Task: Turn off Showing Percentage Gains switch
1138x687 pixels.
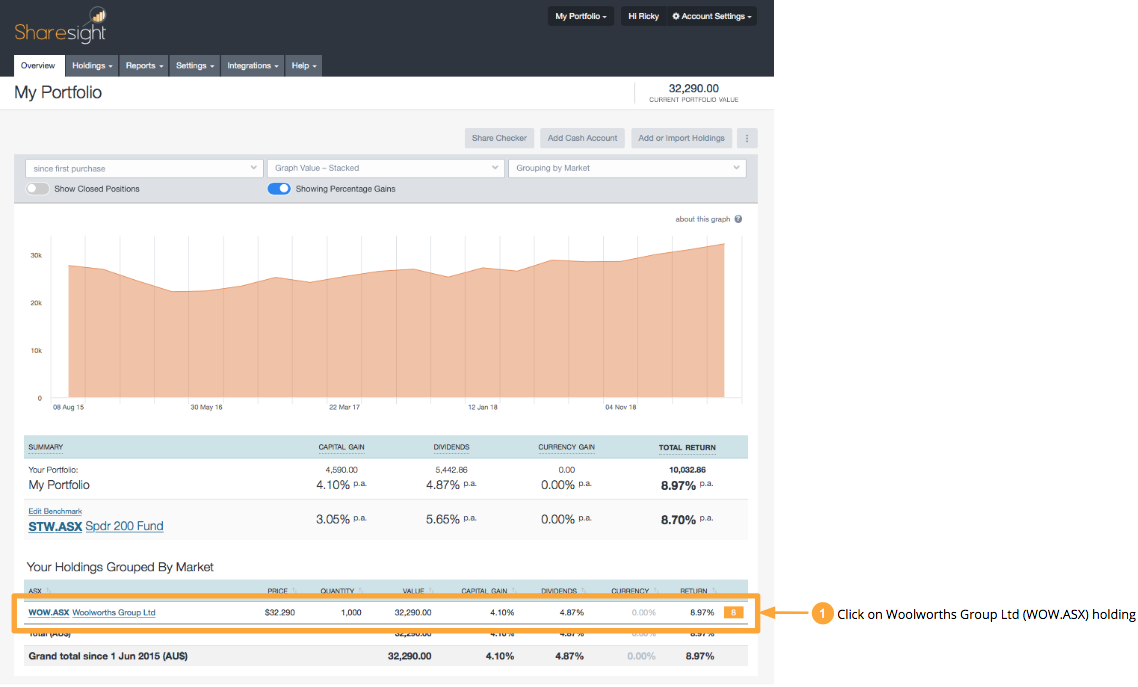Action: tap(279, 189)
